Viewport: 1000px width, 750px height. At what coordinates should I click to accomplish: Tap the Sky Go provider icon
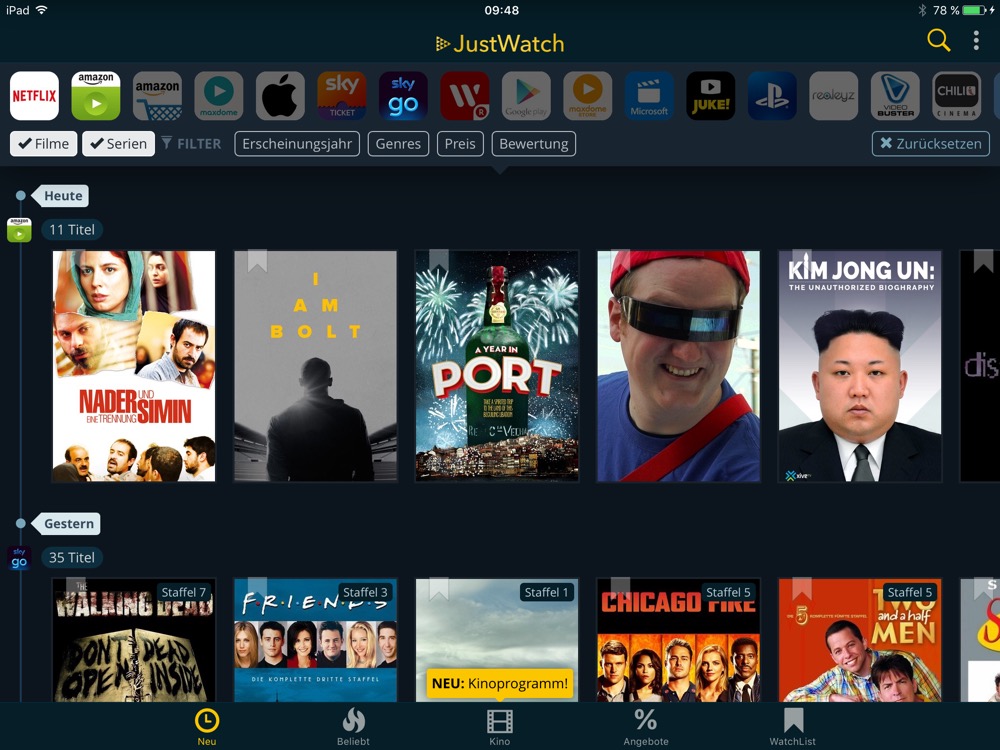pos(403,96)
